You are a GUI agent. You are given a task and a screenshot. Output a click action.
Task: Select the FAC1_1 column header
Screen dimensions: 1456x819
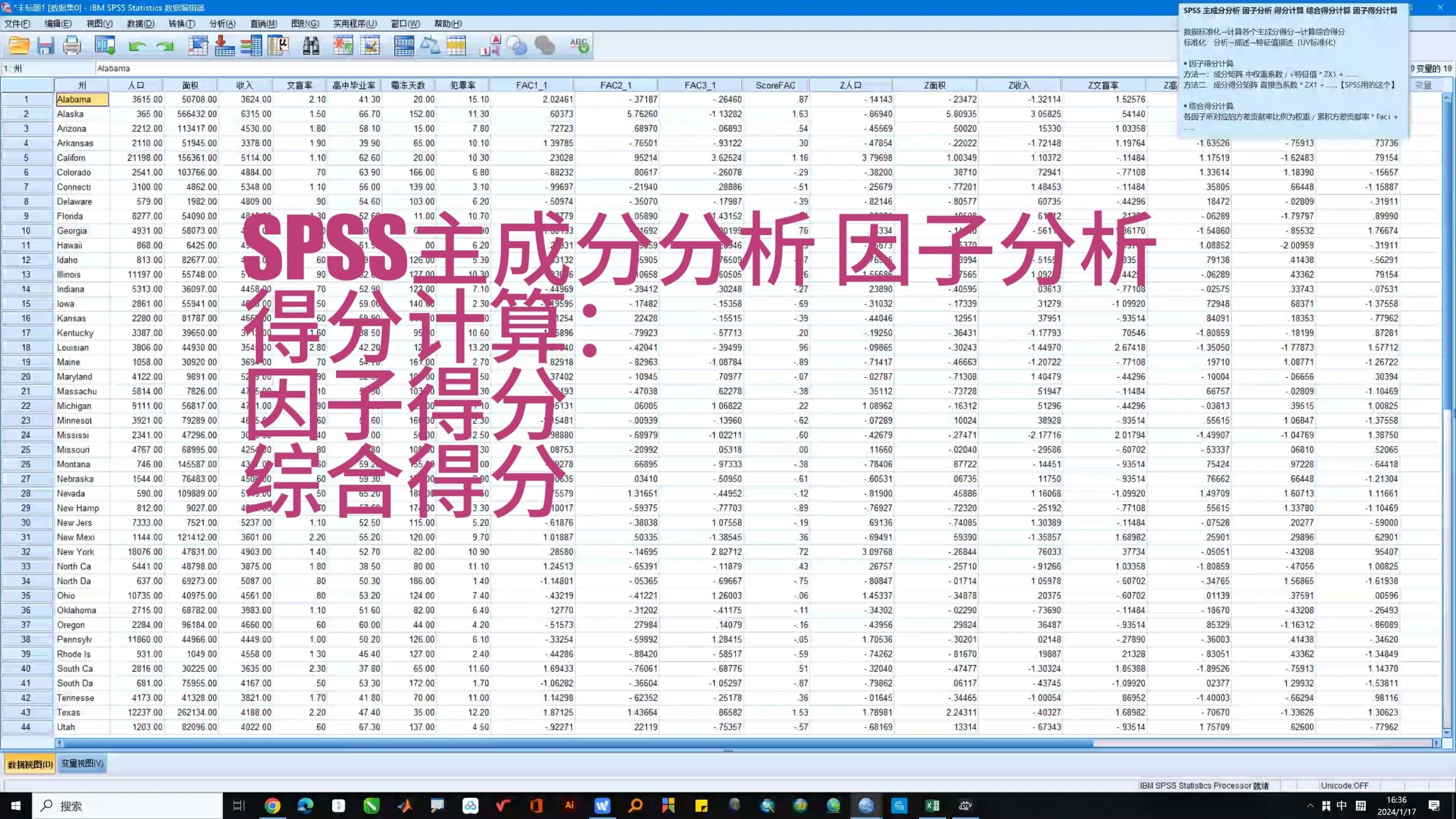coord(531,85)
